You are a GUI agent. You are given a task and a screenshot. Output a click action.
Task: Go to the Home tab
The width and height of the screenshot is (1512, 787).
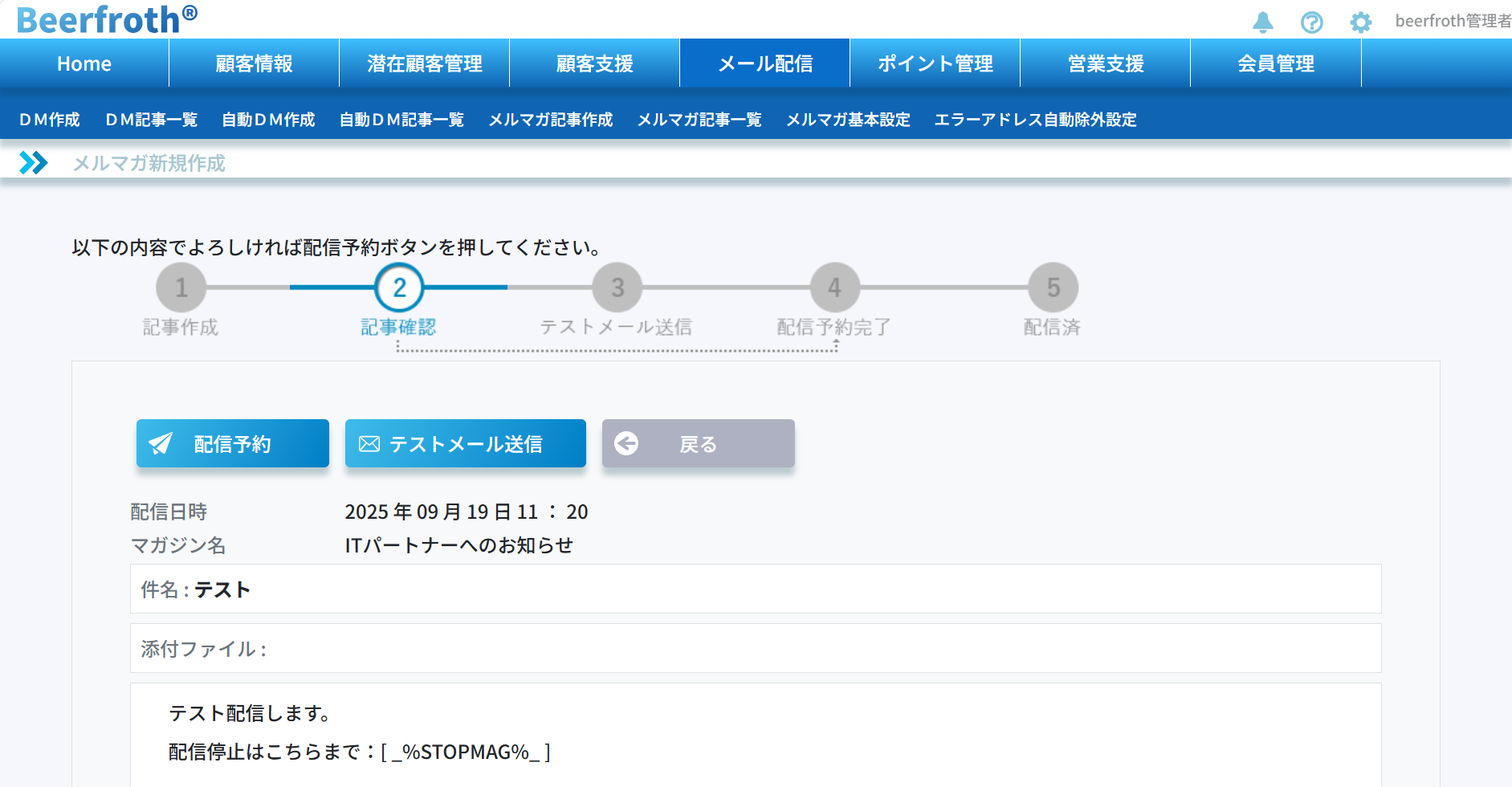pos(84,63)
